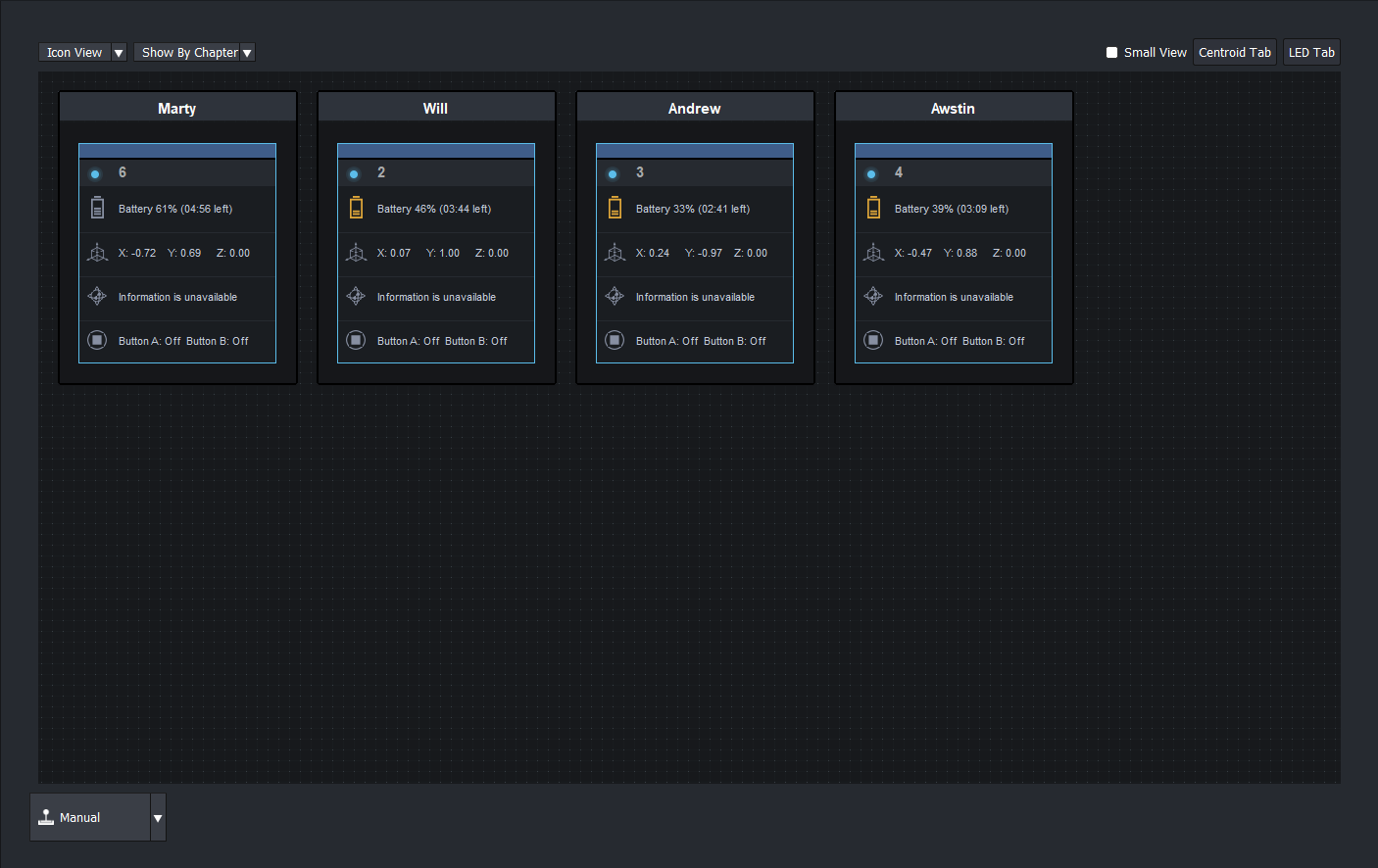Click the position cube icon in Andrew's card
The image size is (1378, 868).
[615, 253]
